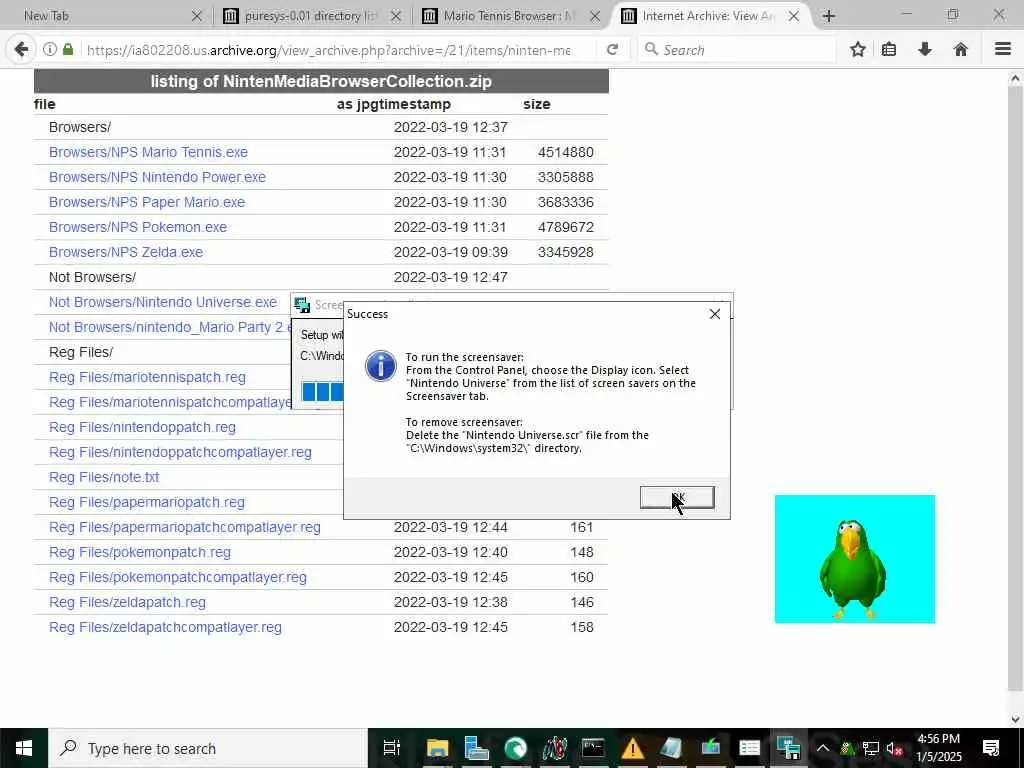
Task: Click the setup progress bar behind dialog
Action: pyautogui.click(x=322, y=392)
